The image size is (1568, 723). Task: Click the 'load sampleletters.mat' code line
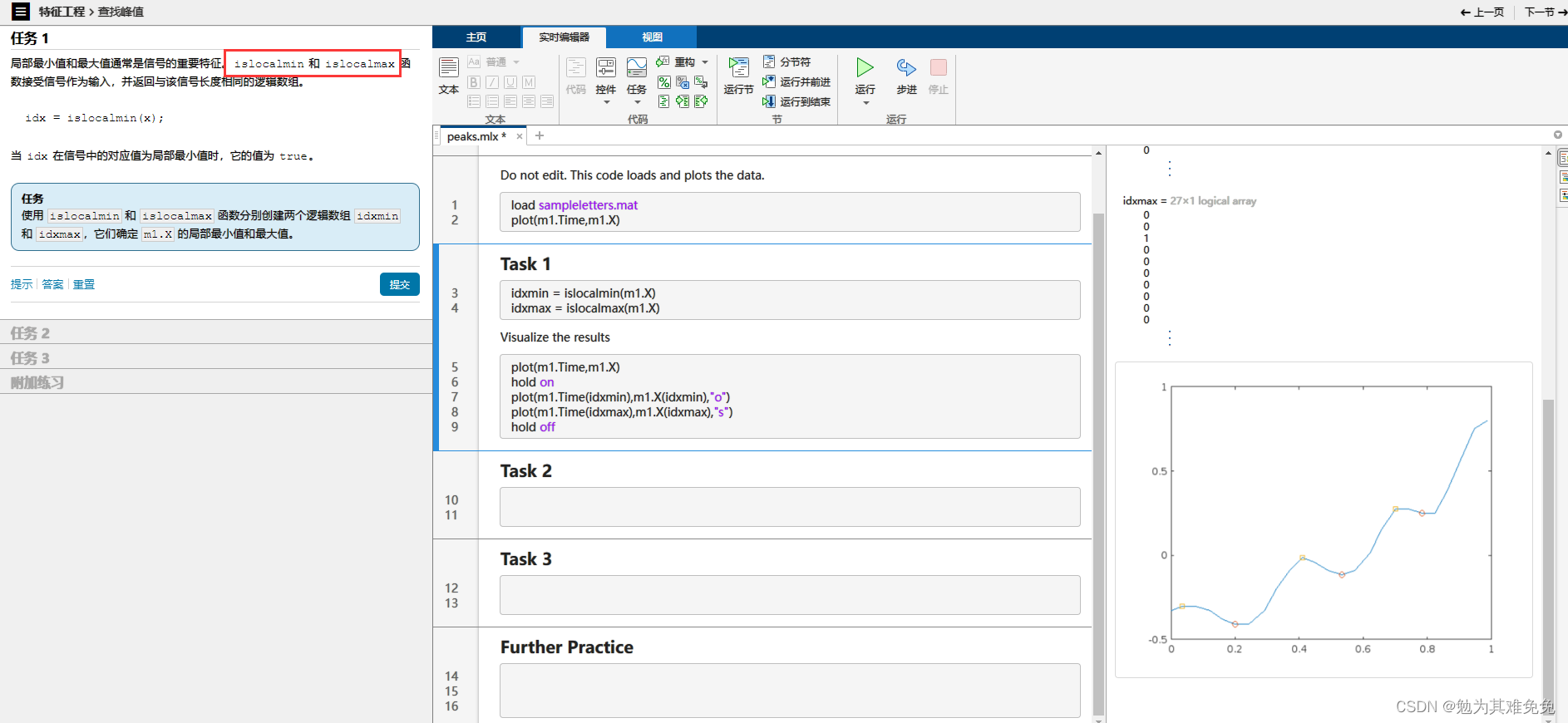tap(574, 205)
